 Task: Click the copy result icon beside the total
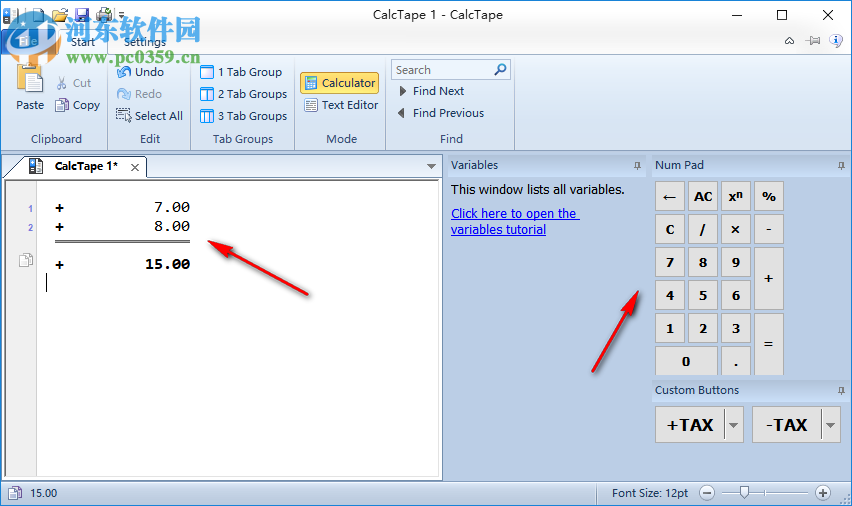[x=26, y=260]
